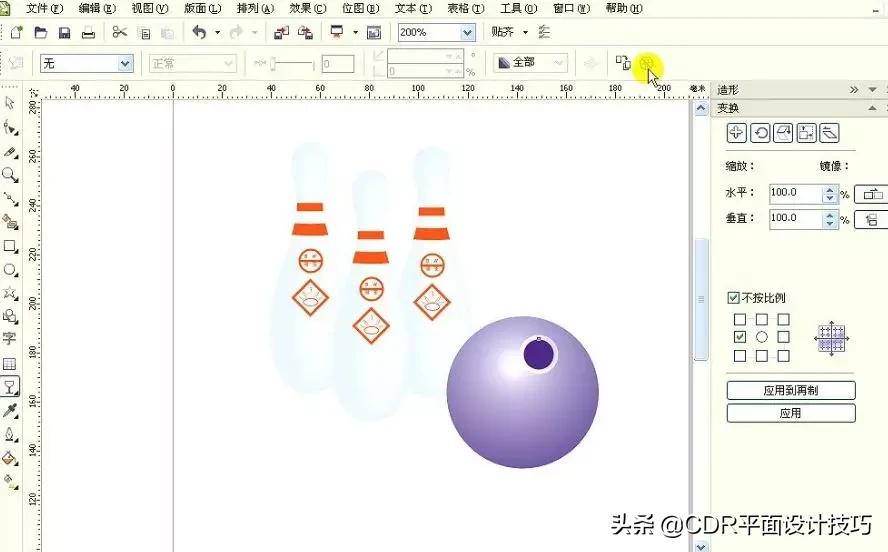Expand the 造形 panel arrow

[x=872, y=90]
